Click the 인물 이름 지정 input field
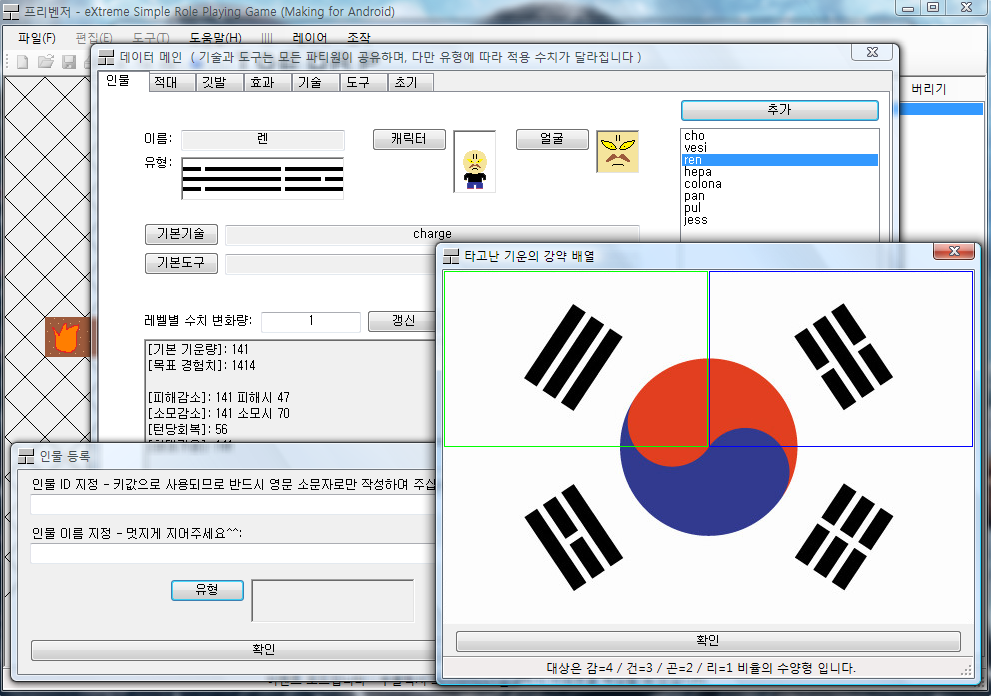The image size is (991, 696). tap(234, 554)
